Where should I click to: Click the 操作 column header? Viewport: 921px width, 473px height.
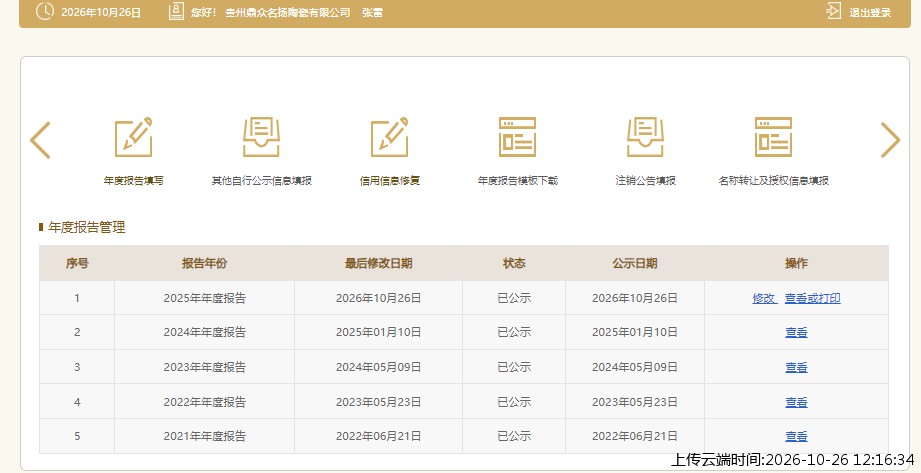(x=796, y=263)
